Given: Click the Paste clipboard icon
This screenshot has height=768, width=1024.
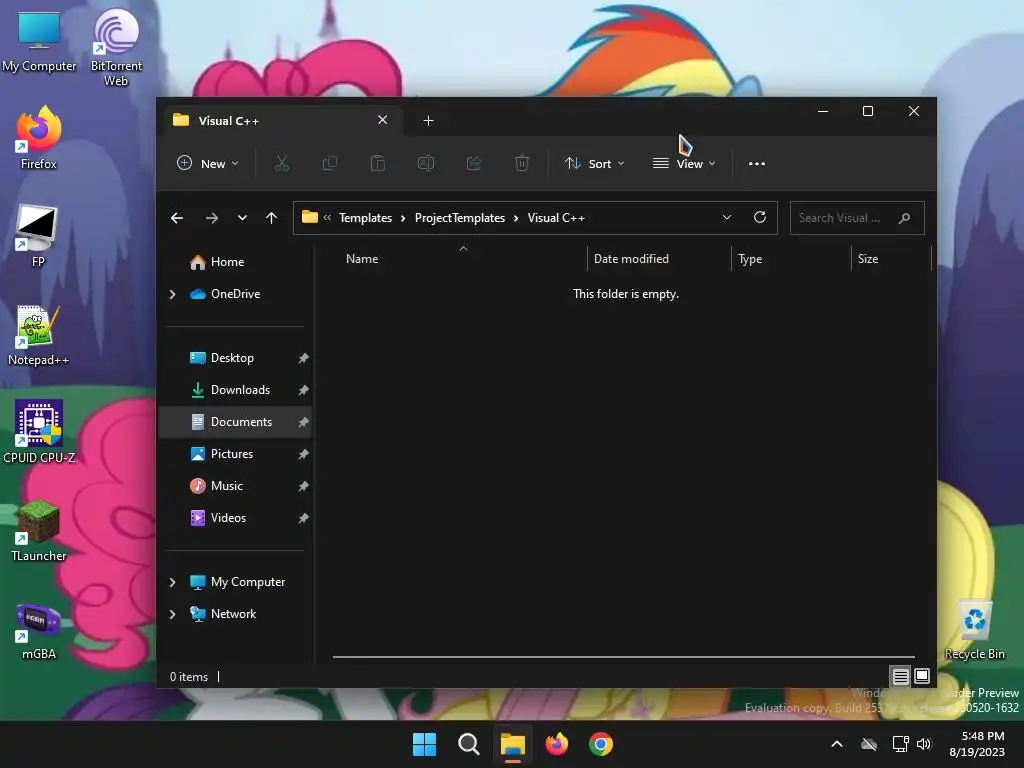Looking at the screenshot, I should tap(377, 163).
